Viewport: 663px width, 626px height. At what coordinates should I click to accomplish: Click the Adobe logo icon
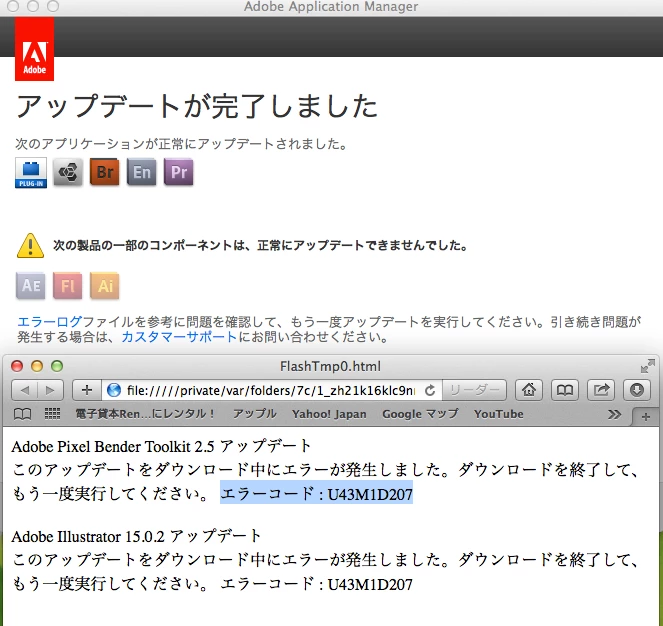[34, 49]
